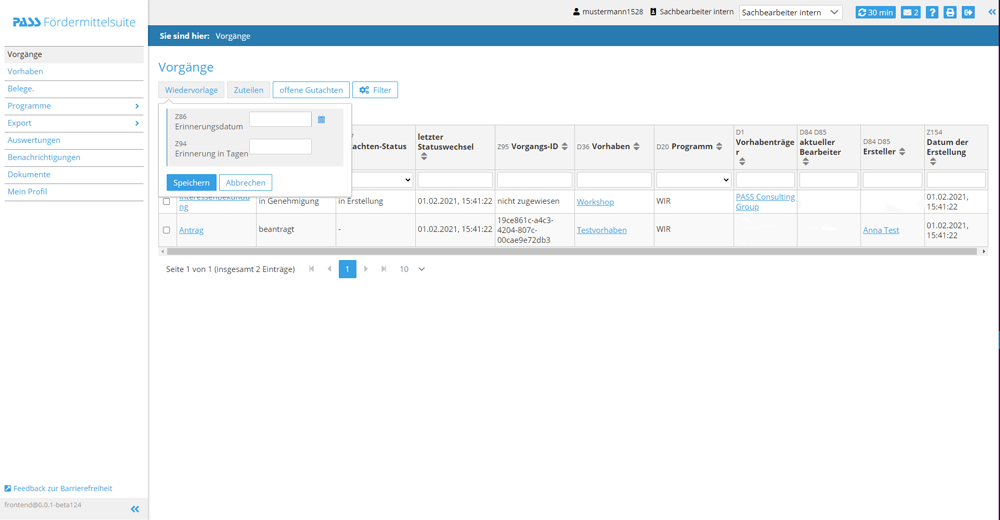
Task: Click the PASS Fördermittelsuite logo
Action: point(74,22)
